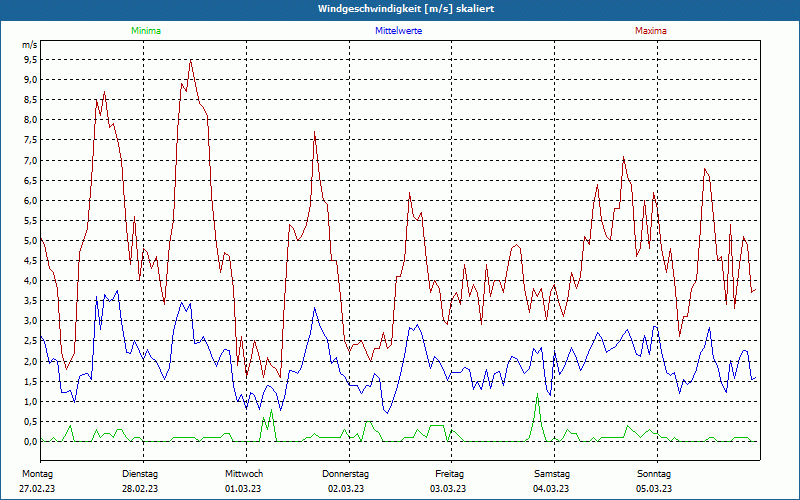The height and width of the screenshot is (500, 800).
Task: Click the date 02.03.23
Action: (x=346, y=489)
